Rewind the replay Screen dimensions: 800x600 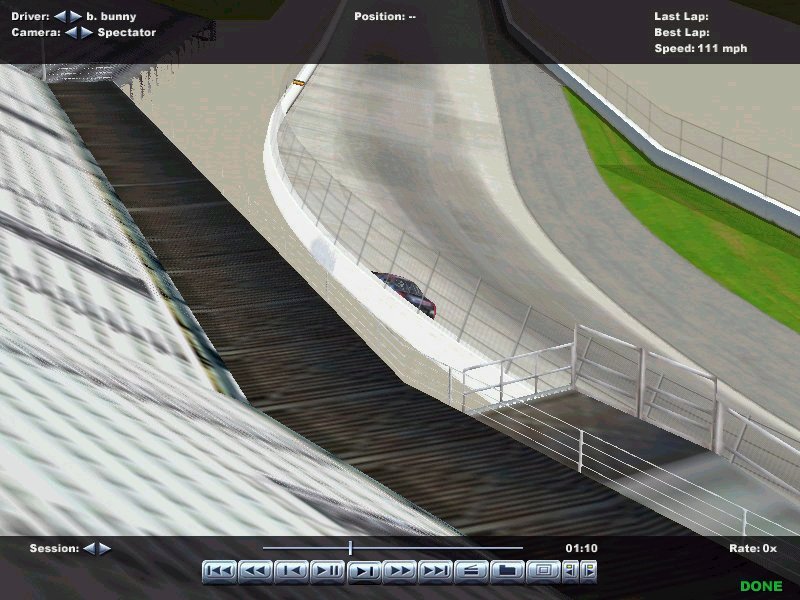255,571
